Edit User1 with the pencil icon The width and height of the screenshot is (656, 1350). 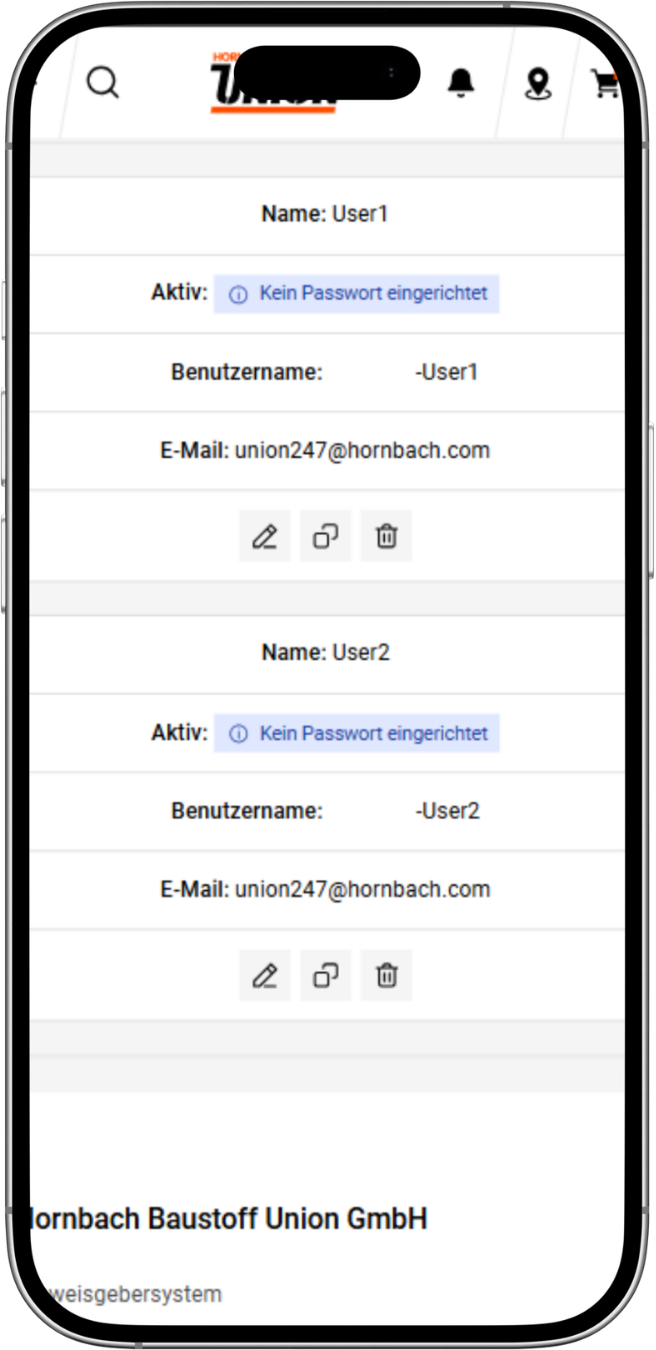[x=265, y=536]
